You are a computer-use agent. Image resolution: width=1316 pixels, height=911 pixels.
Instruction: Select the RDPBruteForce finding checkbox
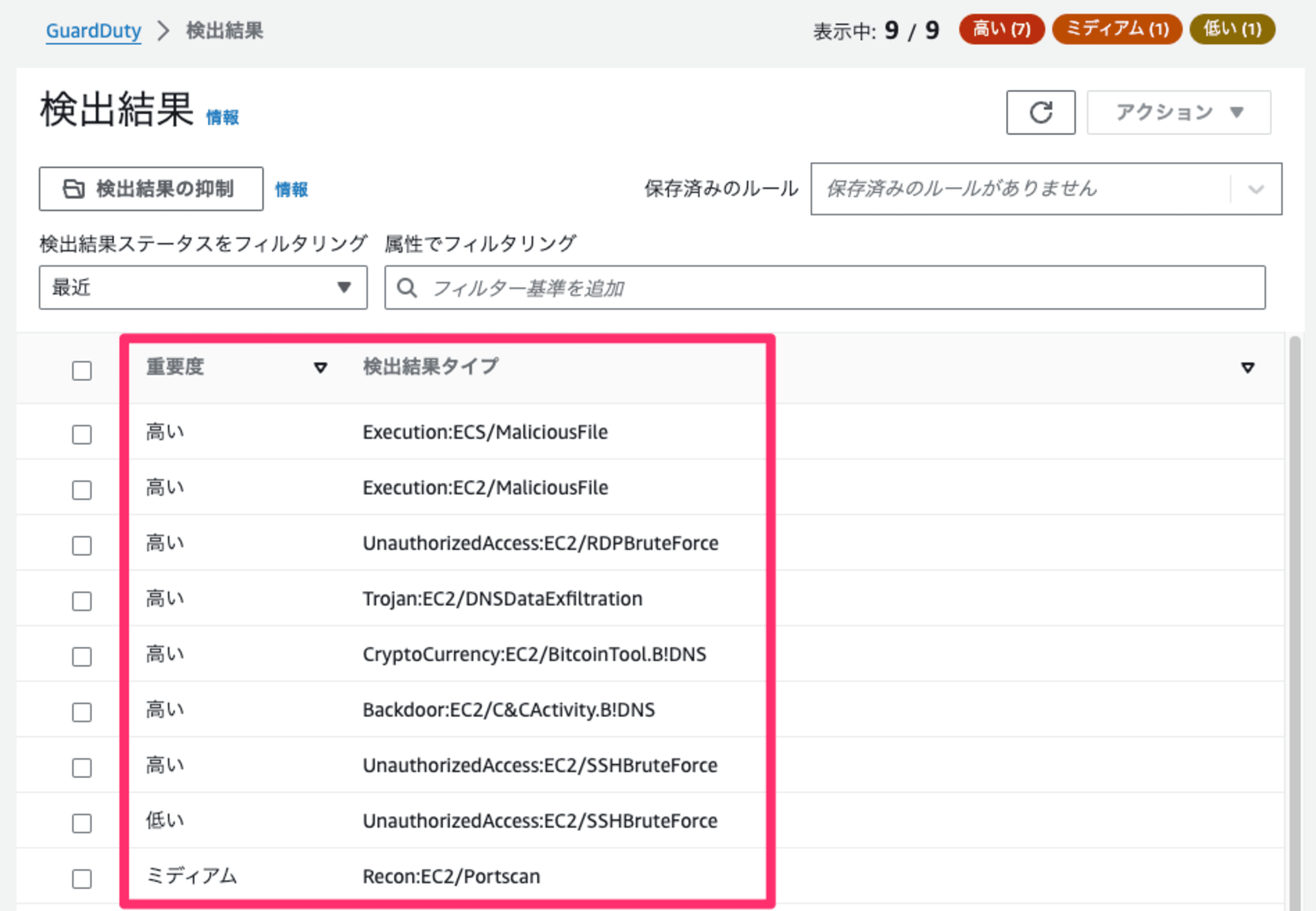pyautogui.click(x=82, y=545)
